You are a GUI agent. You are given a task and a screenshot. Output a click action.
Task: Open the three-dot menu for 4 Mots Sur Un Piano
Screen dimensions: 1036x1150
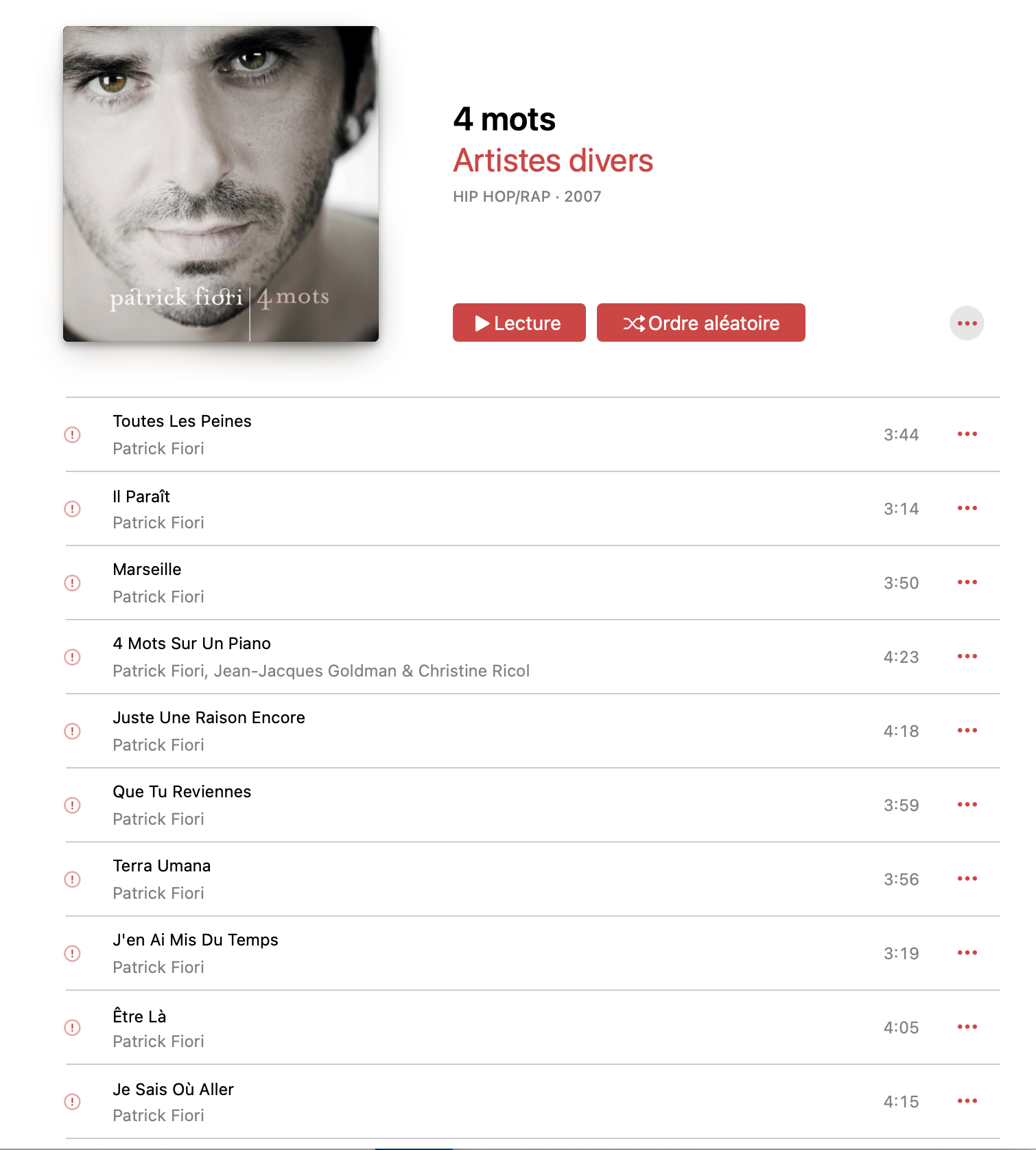pos(967,656)
